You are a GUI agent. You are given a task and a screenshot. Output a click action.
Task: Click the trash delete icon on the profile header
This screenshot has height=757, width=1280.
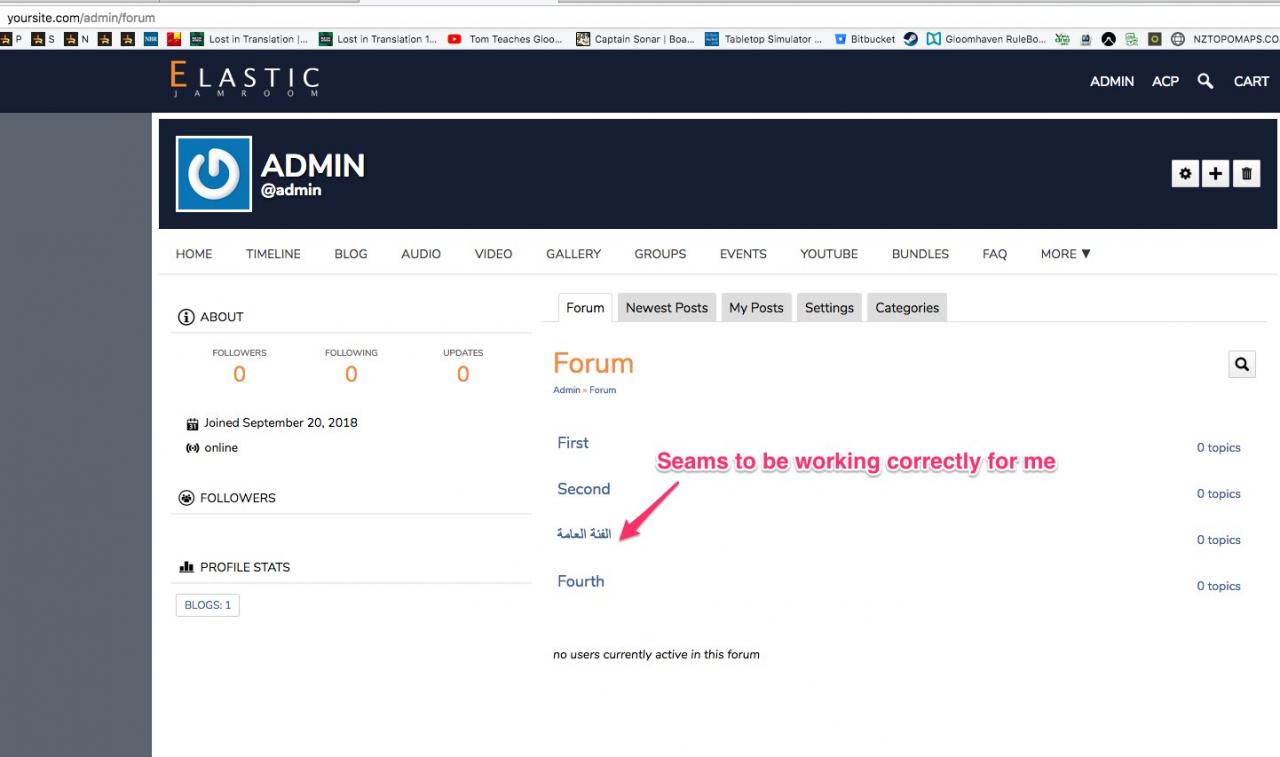[x=1246, y=174]
